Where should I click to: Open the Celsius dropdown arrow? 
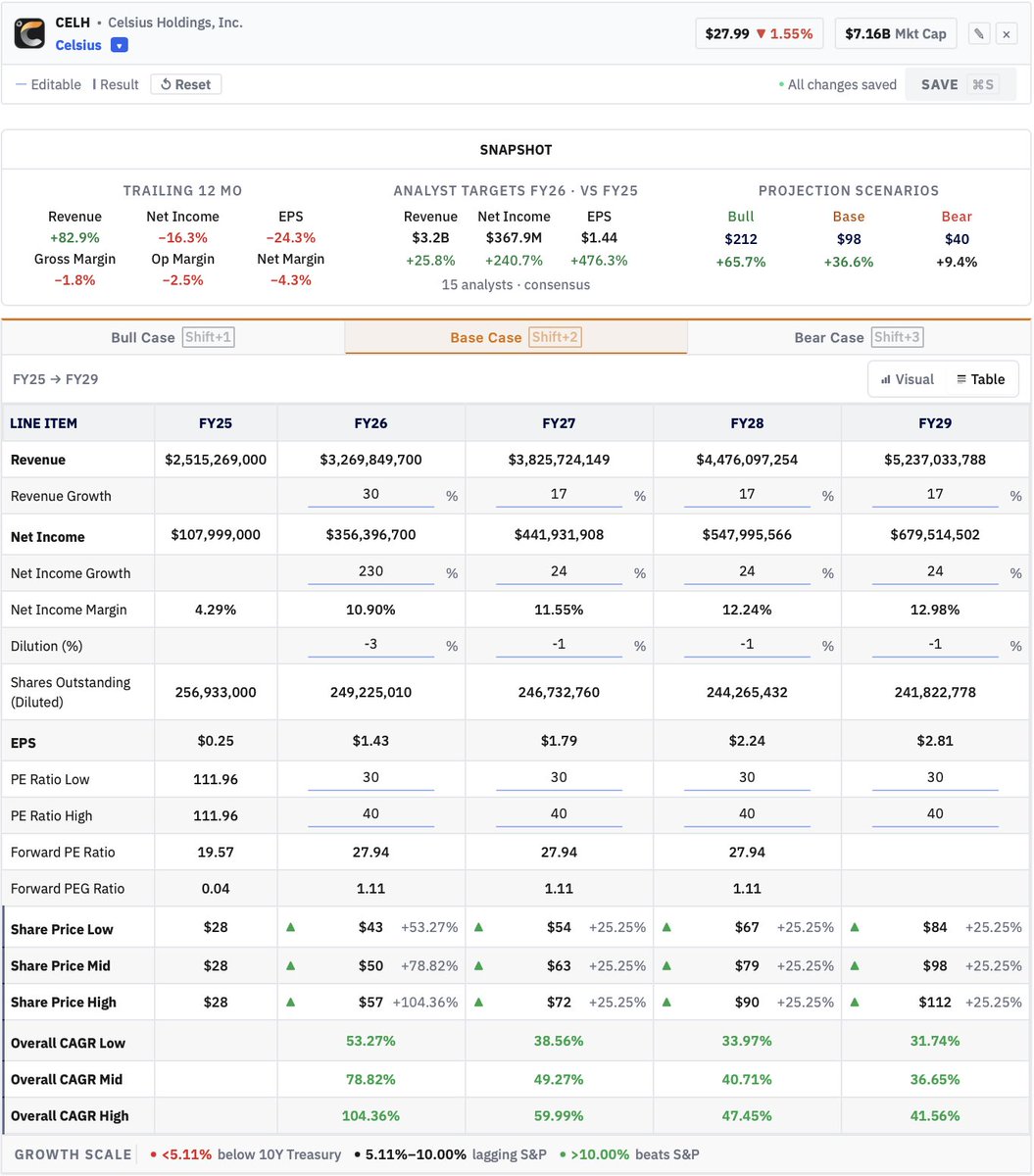pyautogui.click(x=119, y=45)
